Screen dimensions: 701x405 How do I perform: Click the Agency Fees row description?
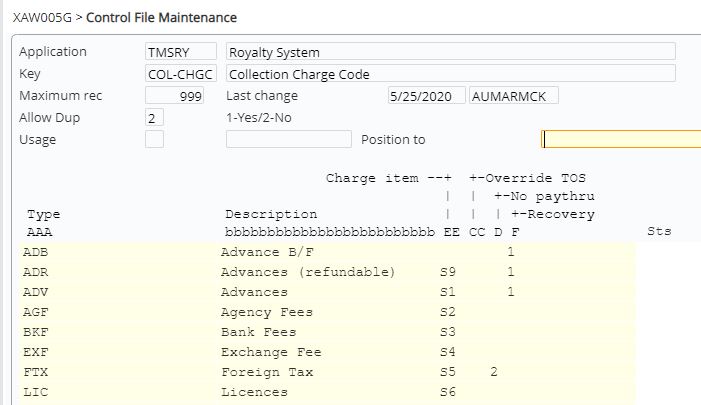pos(266,312)
